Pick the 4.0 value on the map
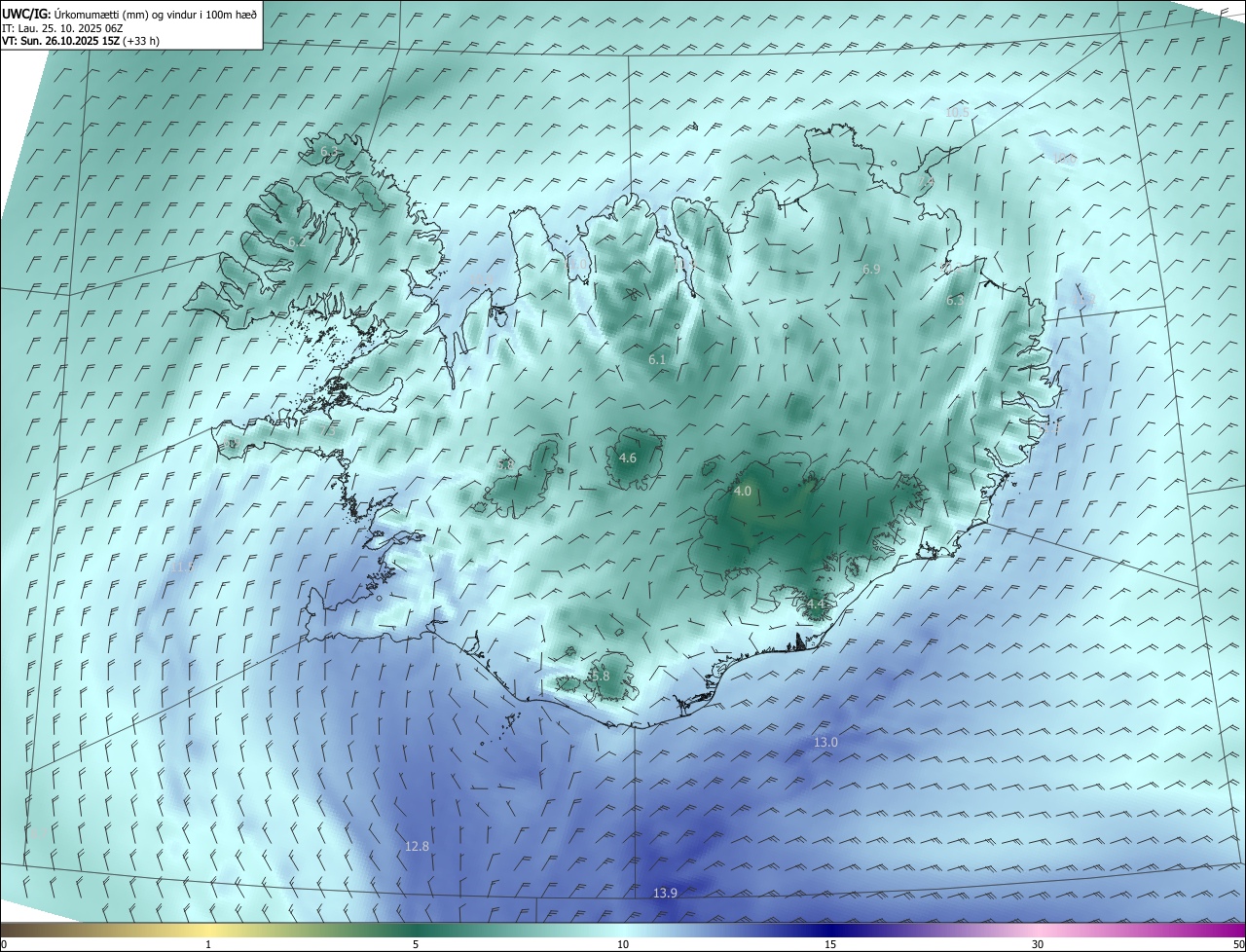 coord(743,492)
